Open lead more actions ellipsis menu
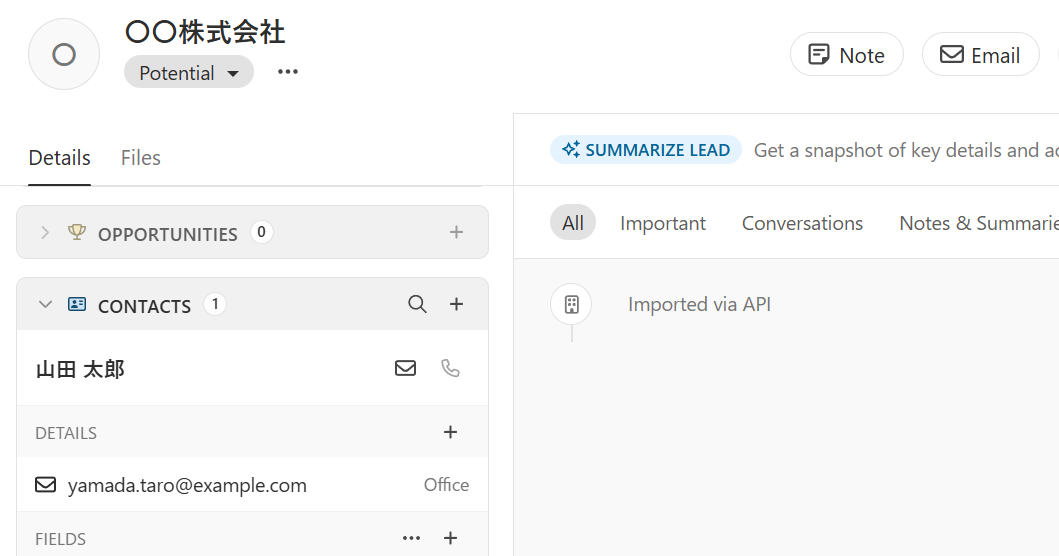 [x=288, y=72]
